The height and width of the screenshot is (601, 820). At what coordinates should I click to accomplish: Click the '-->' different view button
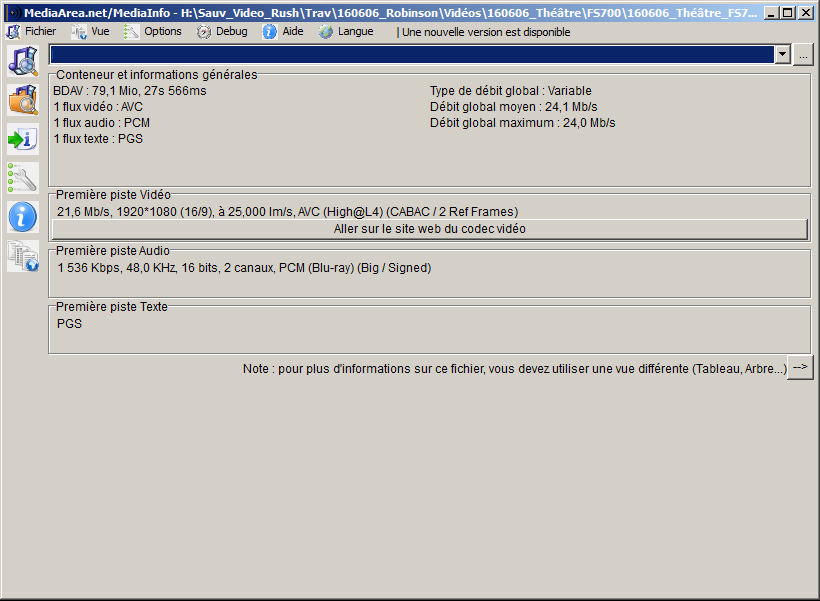(x=800, y=368)
